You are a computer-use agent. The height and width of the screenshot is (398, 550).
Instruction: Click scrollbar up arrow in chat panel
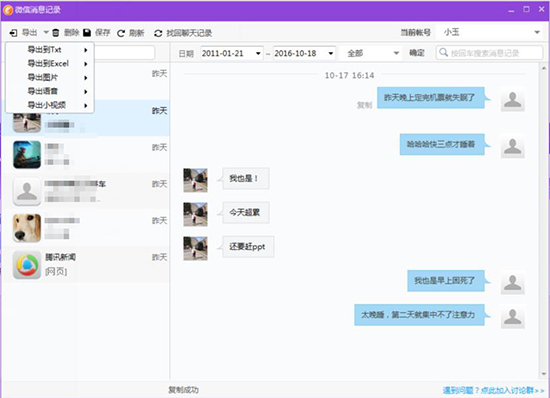(x=544, y=68)
